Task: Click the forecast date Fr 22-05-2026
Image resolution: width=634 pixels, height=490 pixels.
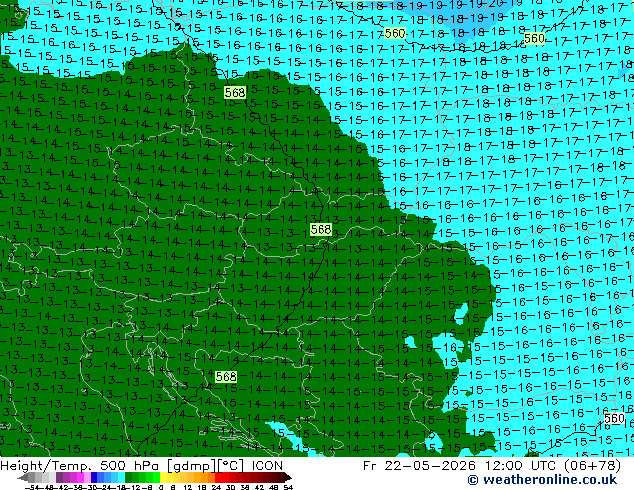Action: coord(421,465)
